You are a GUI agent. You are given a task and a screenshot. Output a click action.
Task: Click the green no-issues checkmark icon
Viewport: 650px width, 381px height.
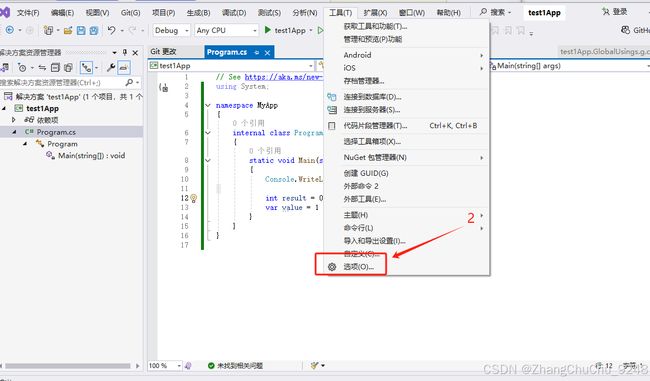211,365
